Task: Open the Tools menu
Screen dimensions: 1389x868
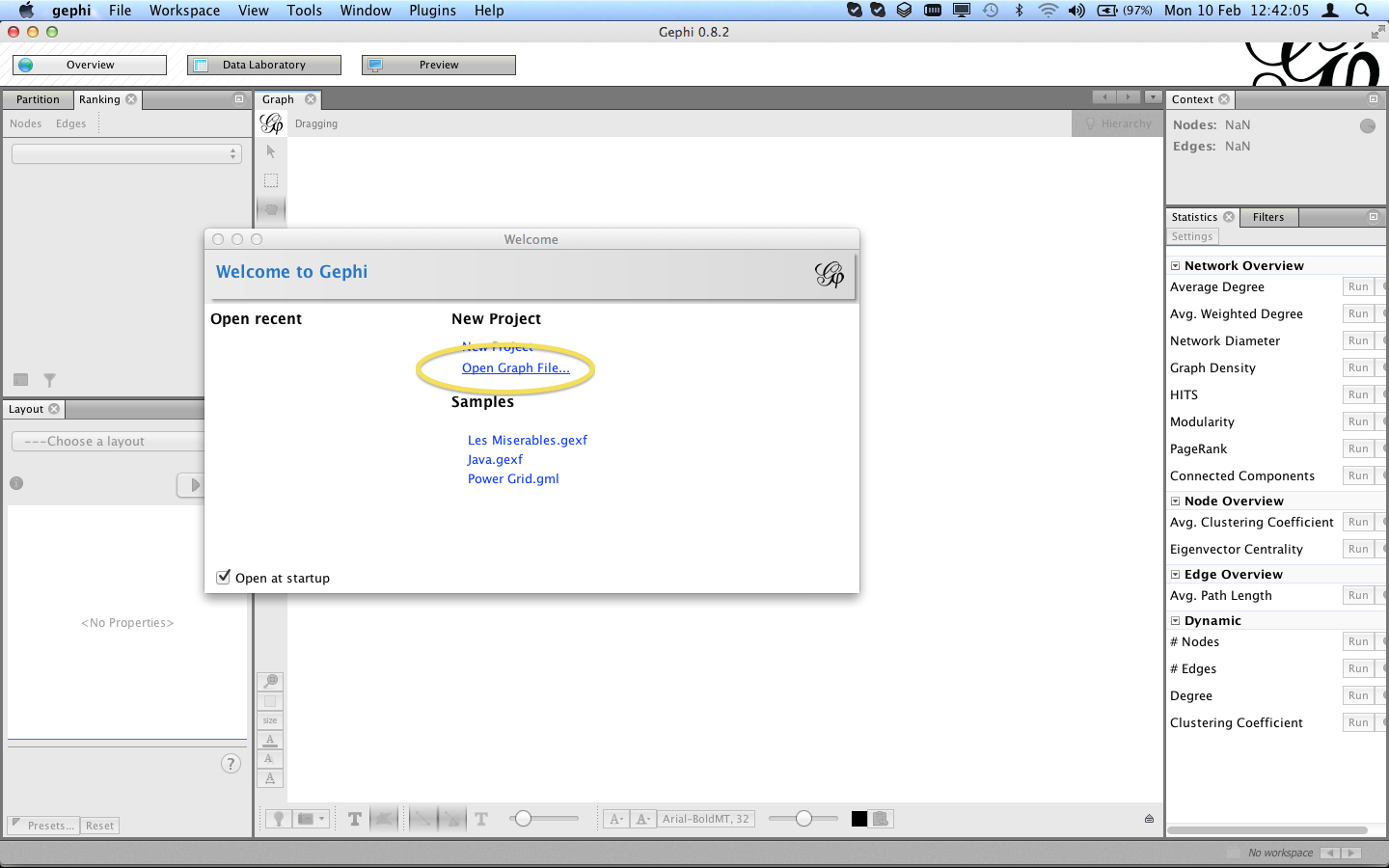Action: click(x=304, y=10)
